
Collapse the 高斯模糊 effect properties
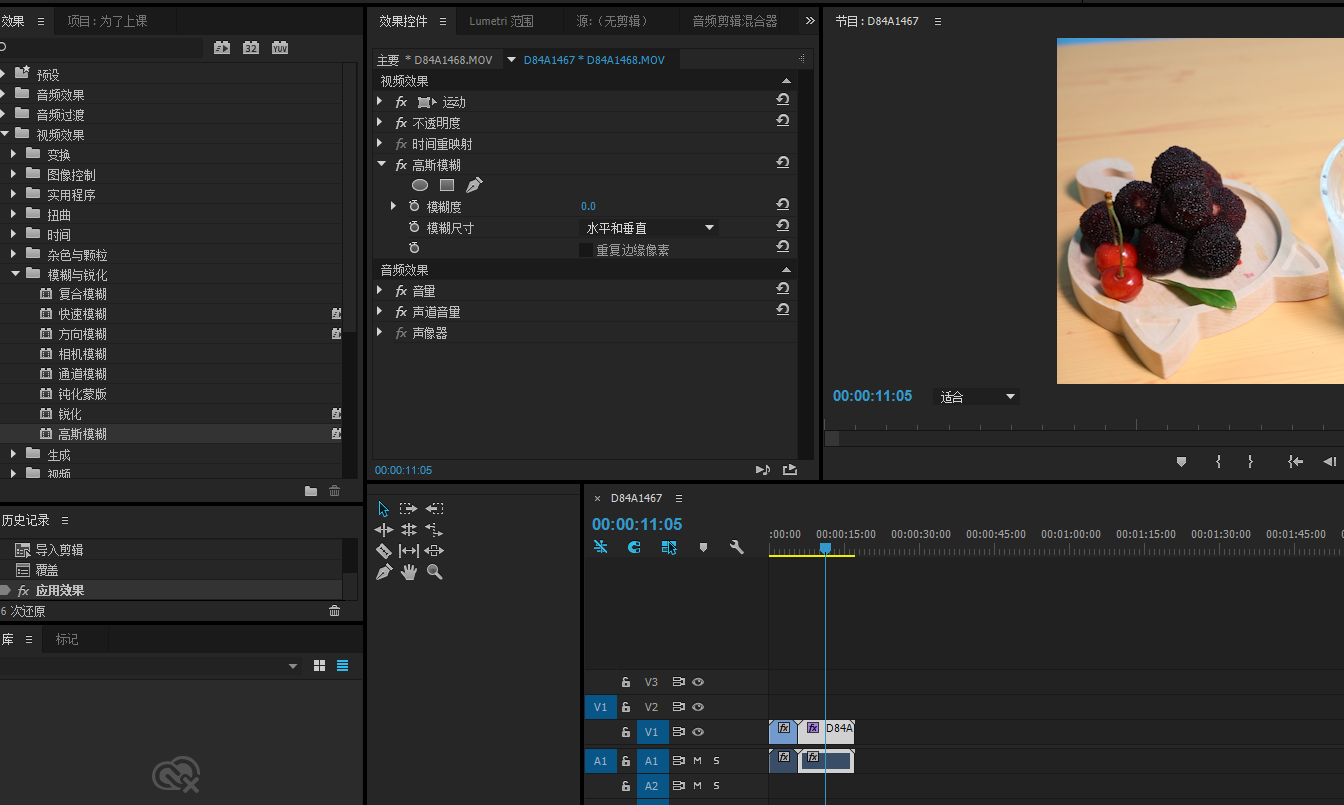(x=381, y=164)
